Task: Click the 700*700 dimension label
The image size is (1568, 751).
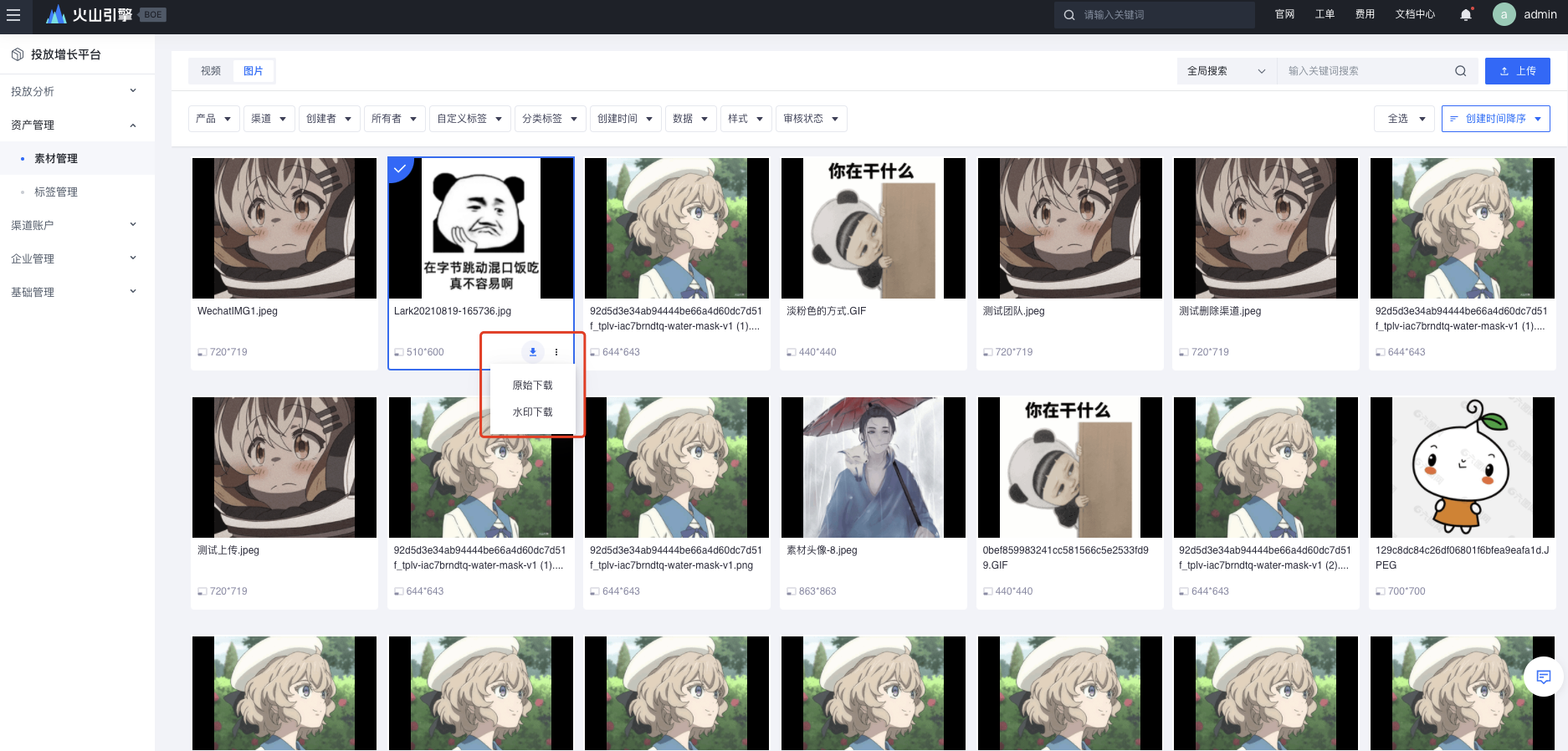Action: (x=1407, y=591)
